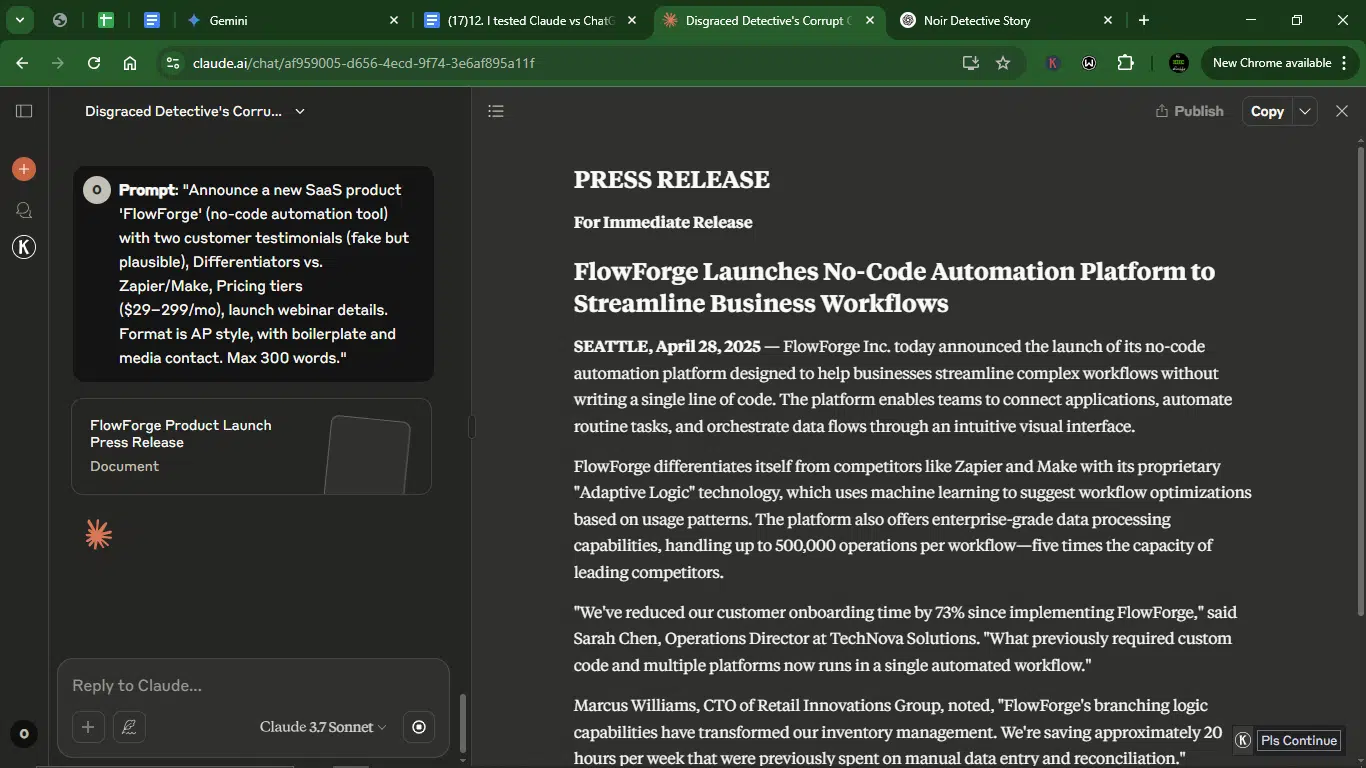Open the tab search dropdown arrow
The width and height of the screenshot is (1366, 768).
19,20
